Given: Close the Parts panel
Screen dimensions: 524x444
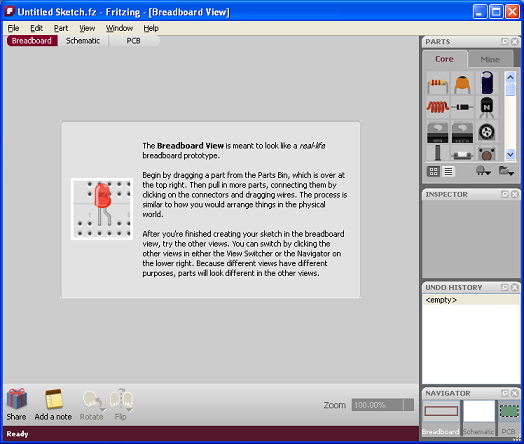Looking at the screenshot, I should 515,41.
